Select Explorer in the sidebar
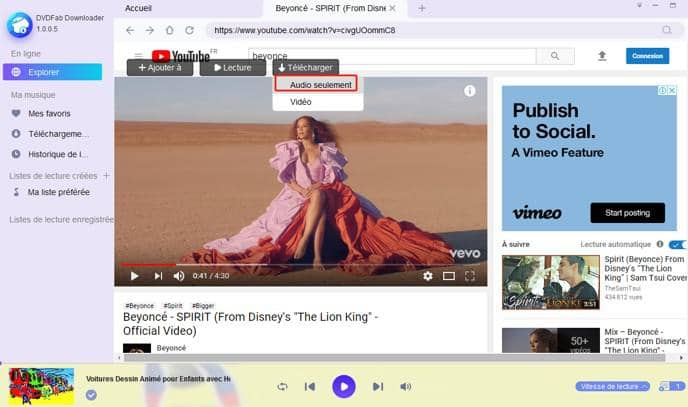 52,72
